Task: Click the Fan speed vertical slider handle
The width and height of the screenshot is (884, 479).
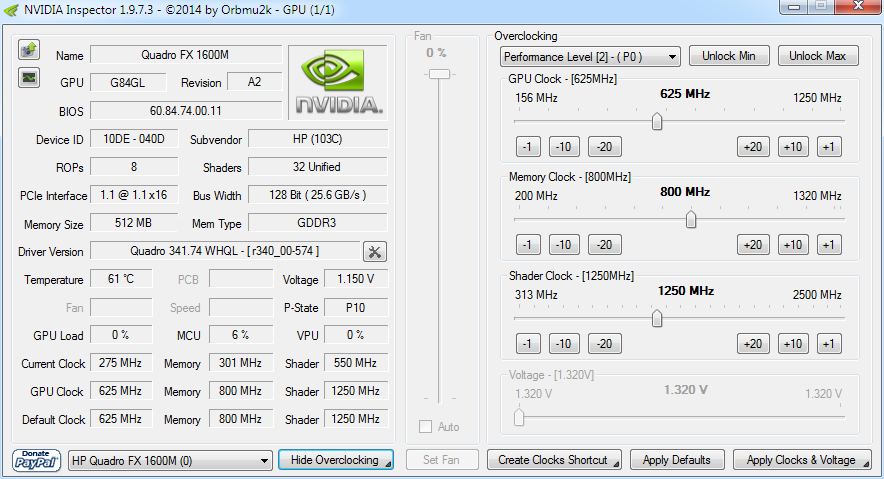Action: [439, 74]
